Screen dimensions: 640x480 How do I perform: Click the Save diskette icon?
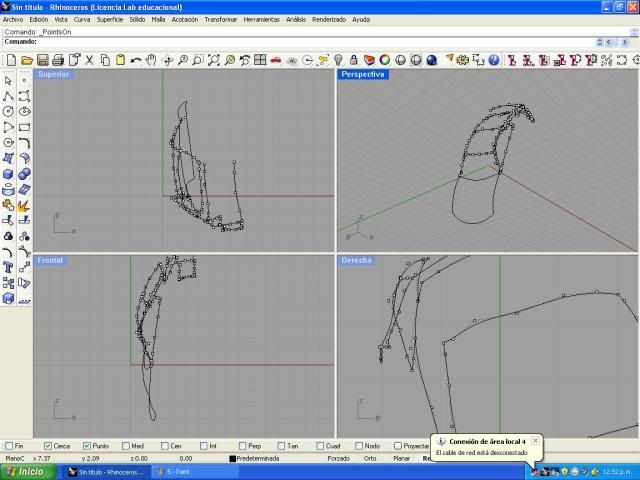click(x=43, y=60)
